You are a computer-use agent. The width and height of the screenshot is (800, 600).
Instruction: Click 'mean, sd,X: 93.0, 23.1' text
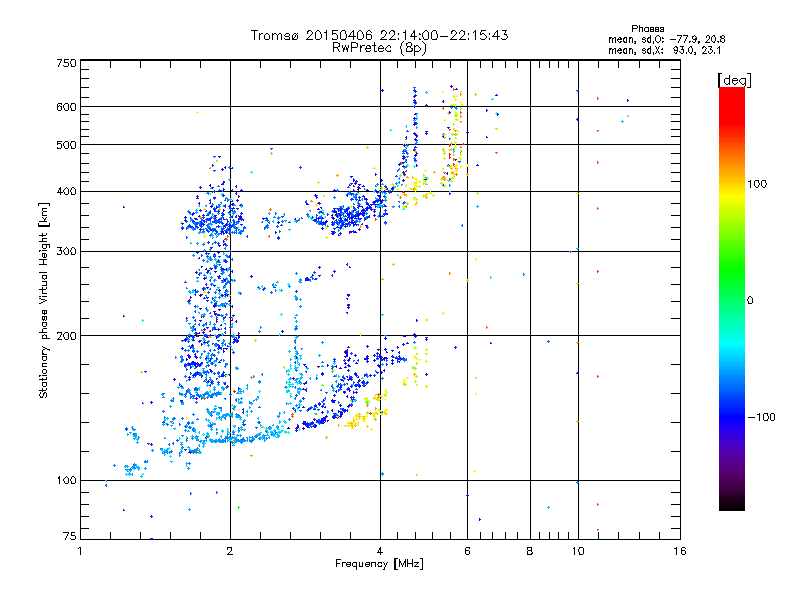tap(664, 51)
